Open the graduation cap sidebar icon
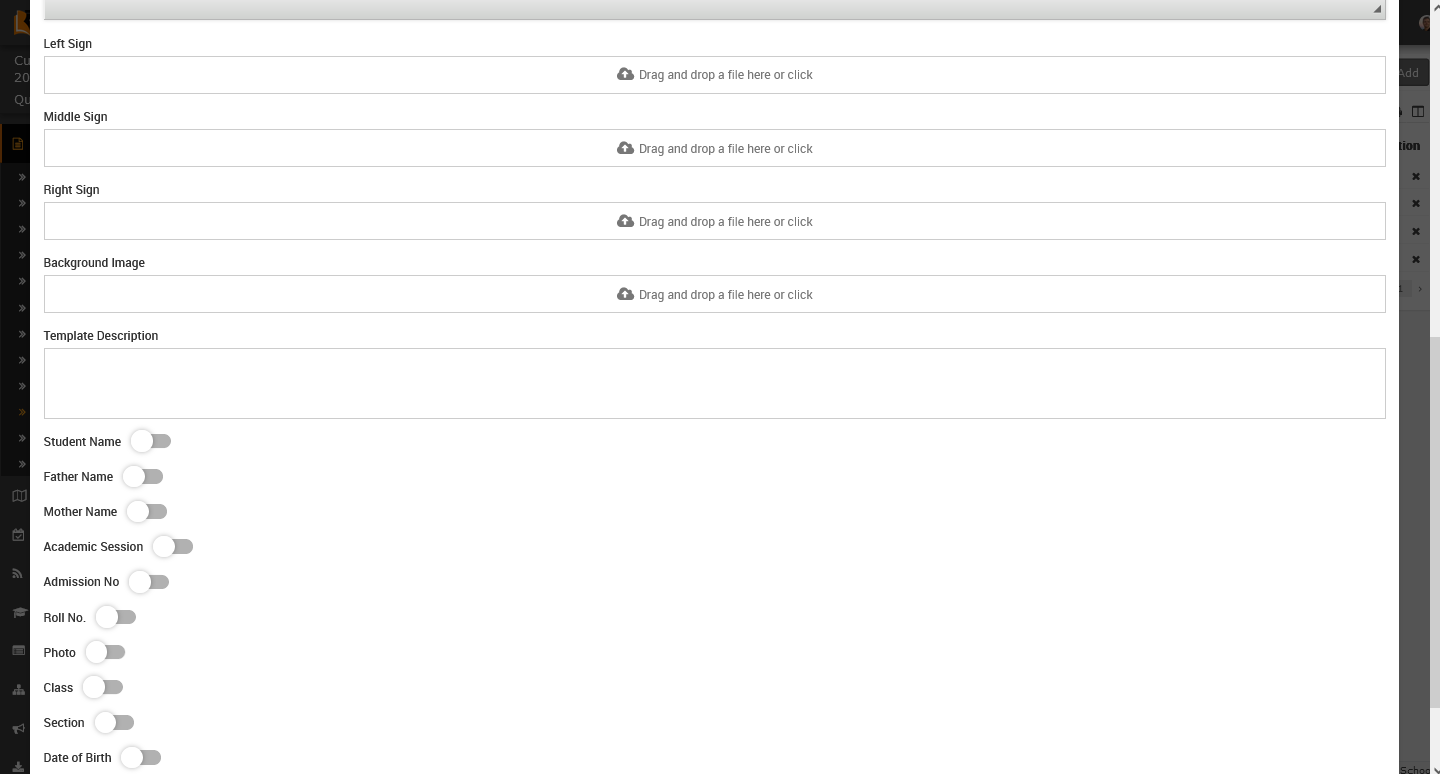This screenshot has height=774, width=1440. pos(18,612)
